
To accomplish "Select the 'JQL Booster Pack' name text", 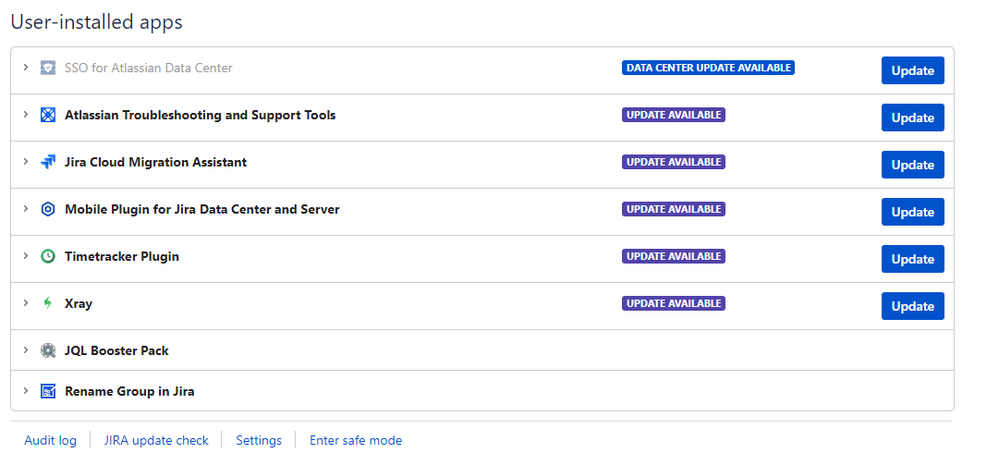I will (x=117, y=350).
